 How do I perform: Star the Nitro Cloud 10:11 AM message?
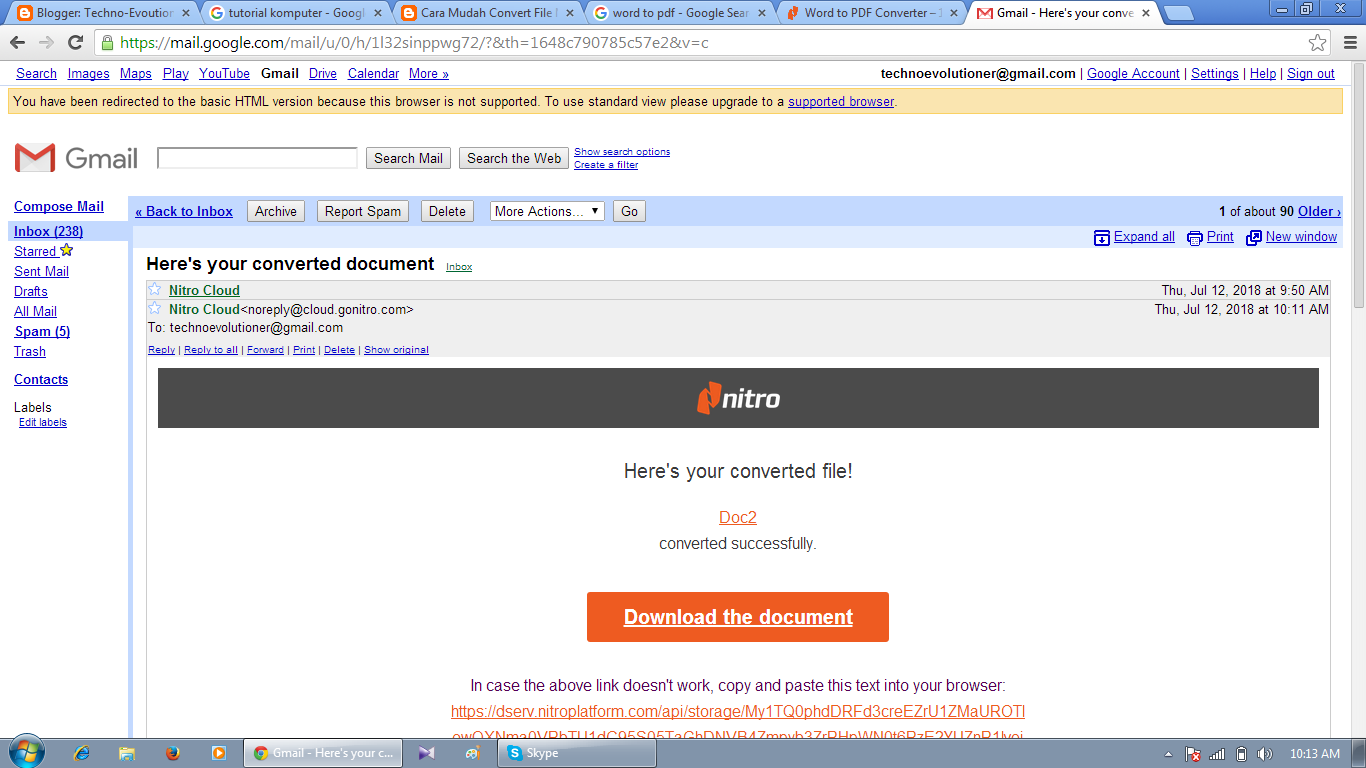click(x=155, y=309)
